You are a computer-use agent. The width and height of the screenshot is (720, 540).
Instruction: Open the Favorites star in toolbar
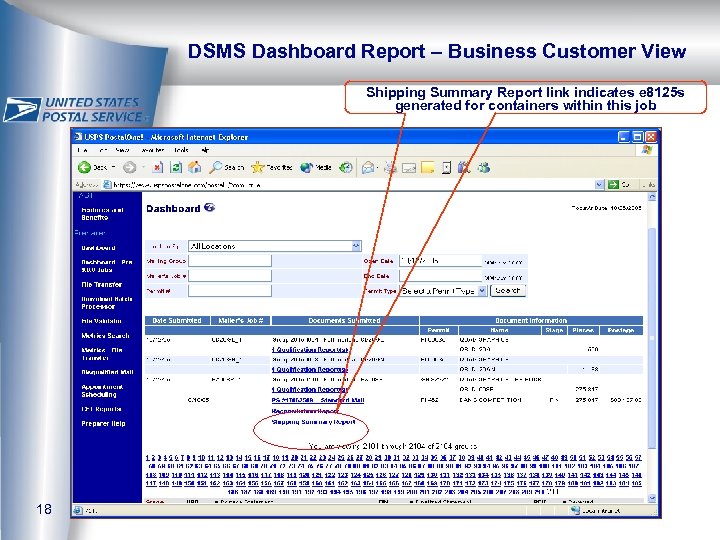tap(272, 168)
